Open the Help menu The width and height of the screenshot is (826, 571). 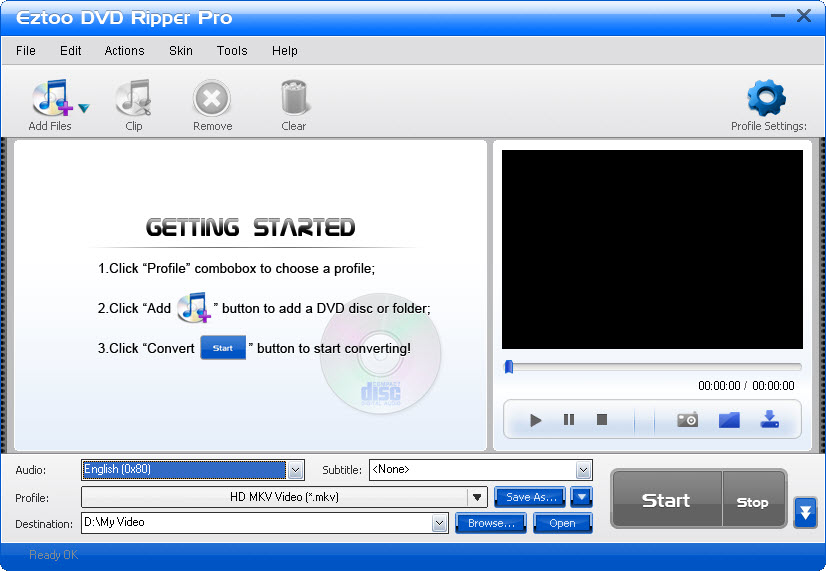pos(285,51)
